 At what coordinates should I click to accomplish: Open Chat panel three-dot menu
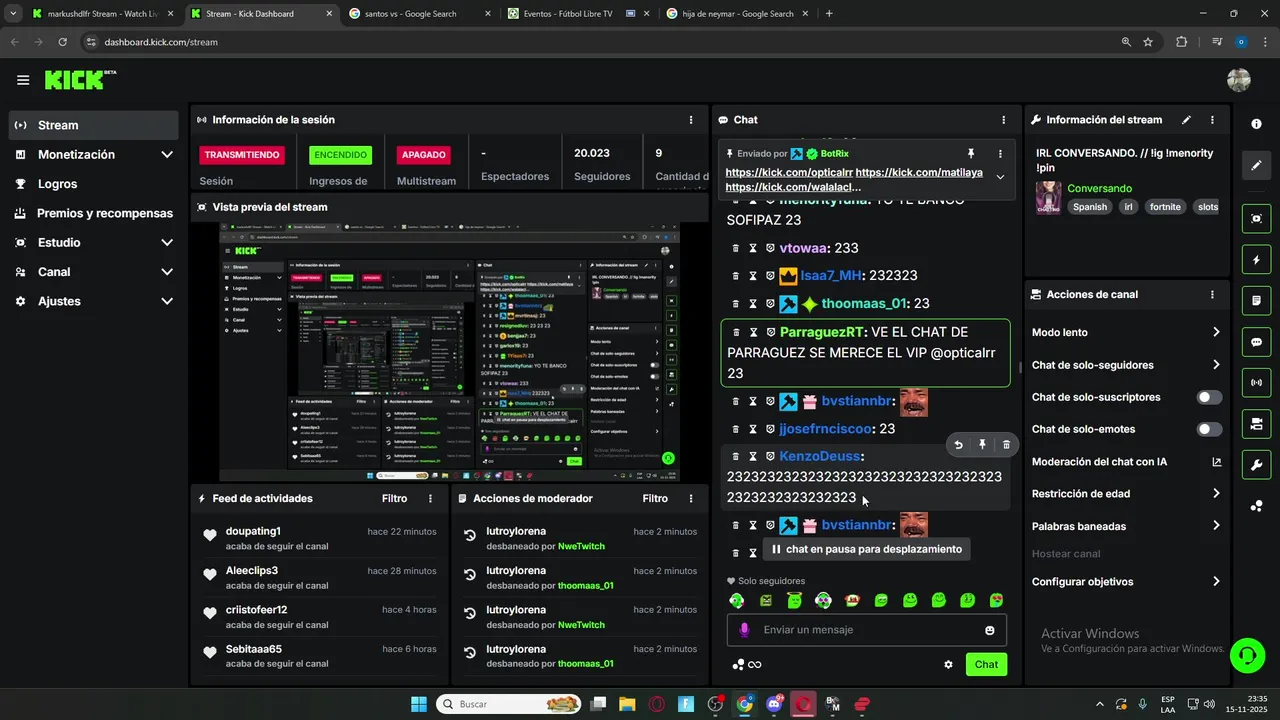(x=1004, y=120)
